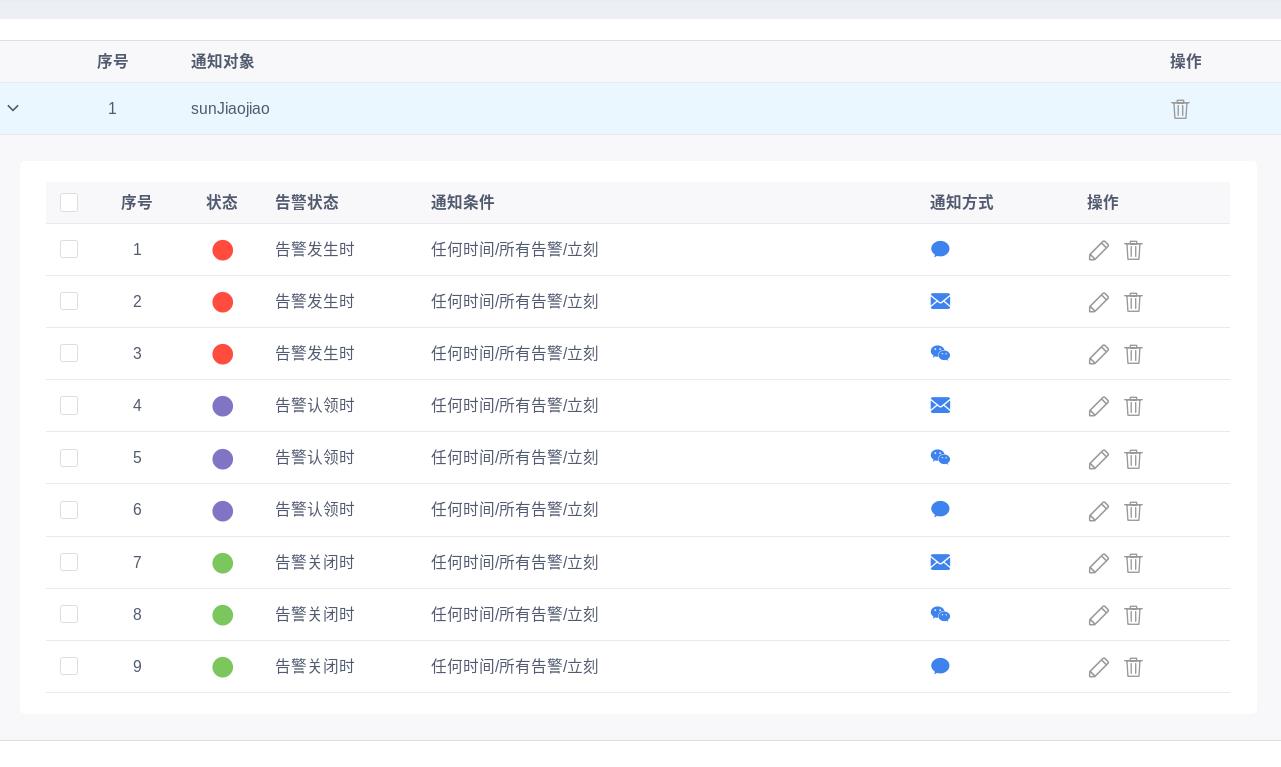This screenshot has width=1281, height=767.
Task: Tick the select-all checkbox in the header
Action: (69, 203)
